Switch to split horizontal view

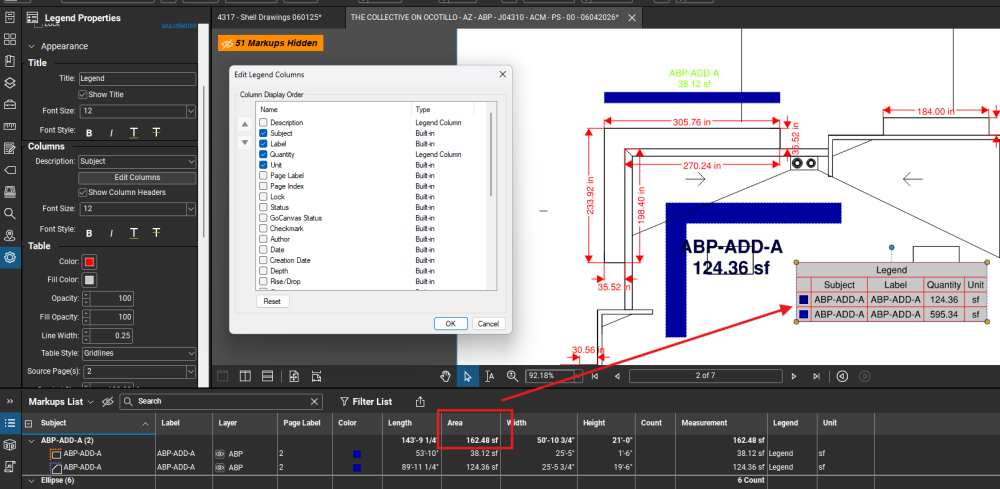(267, 376)
